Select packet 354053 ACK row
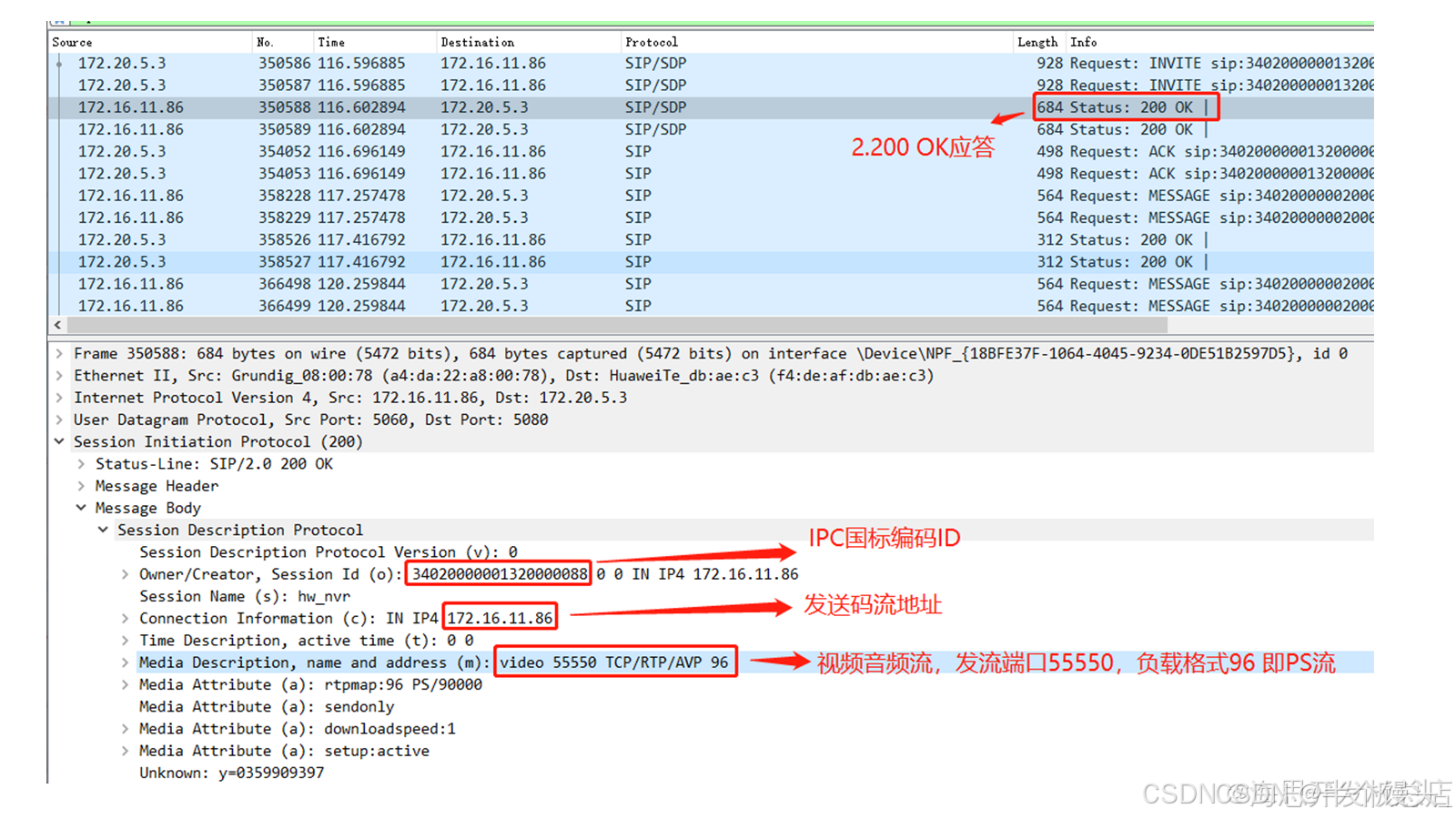 (x=711, y=173)
